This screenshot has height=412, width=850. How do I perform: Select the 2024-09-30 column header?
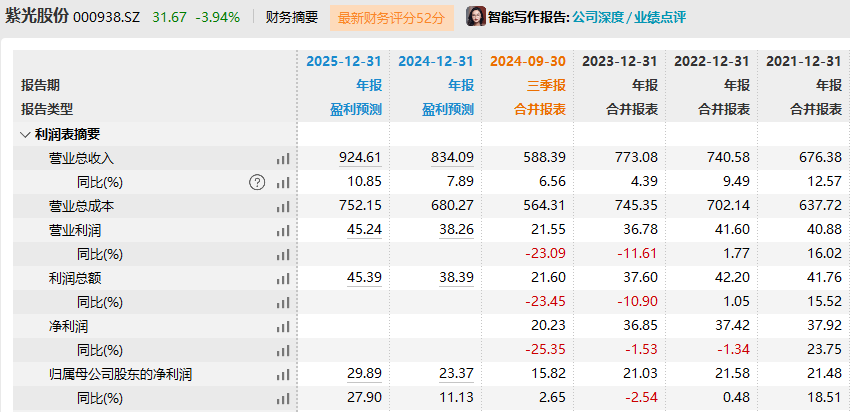(x=528, y=61)
